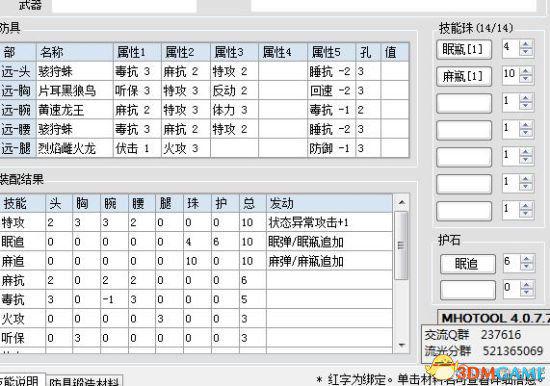Click the results list scroll-down arrow

tap(402, 345)
